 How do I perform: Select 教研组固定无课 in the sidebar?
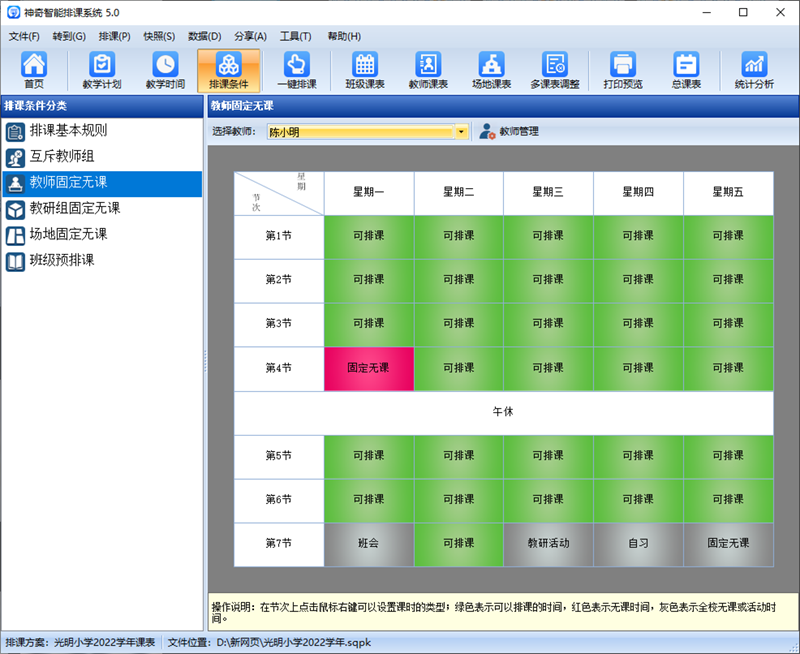102,209
